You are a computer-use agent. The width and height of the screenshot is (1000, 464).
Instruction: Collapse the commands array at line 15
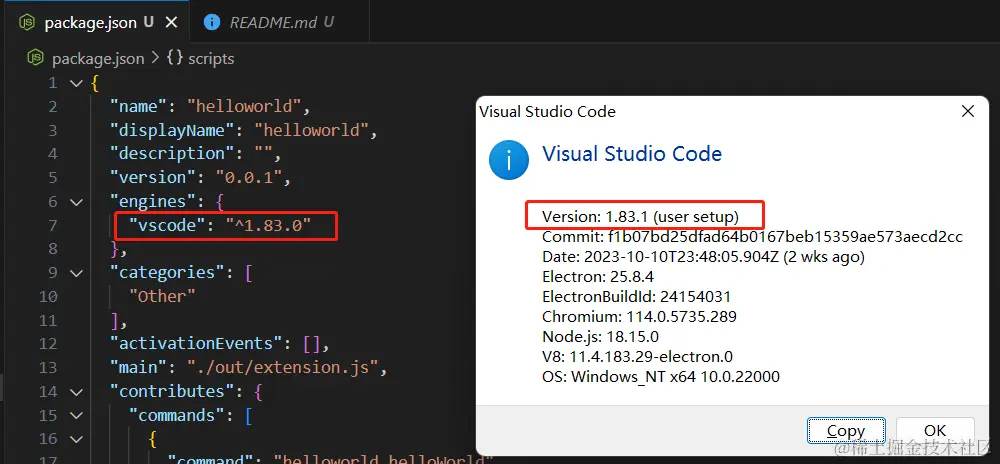[76, 416]
